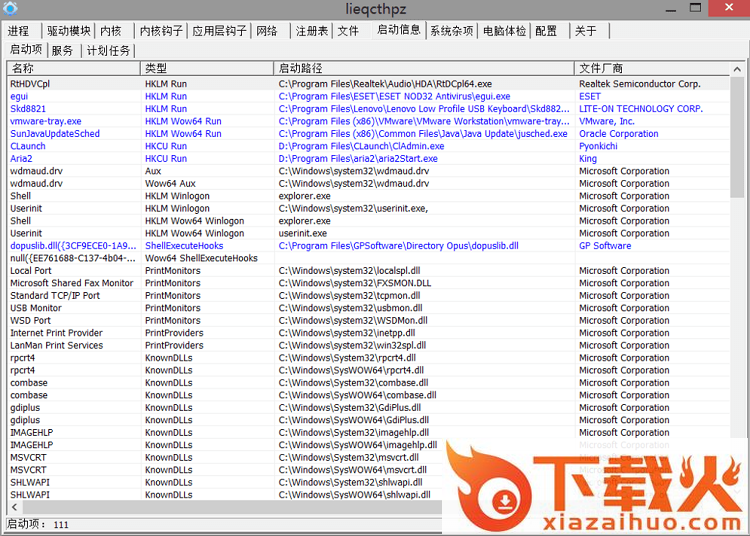Click the path C:\Windows\SysWOW64\msvcrt.dll

point(353,470)
